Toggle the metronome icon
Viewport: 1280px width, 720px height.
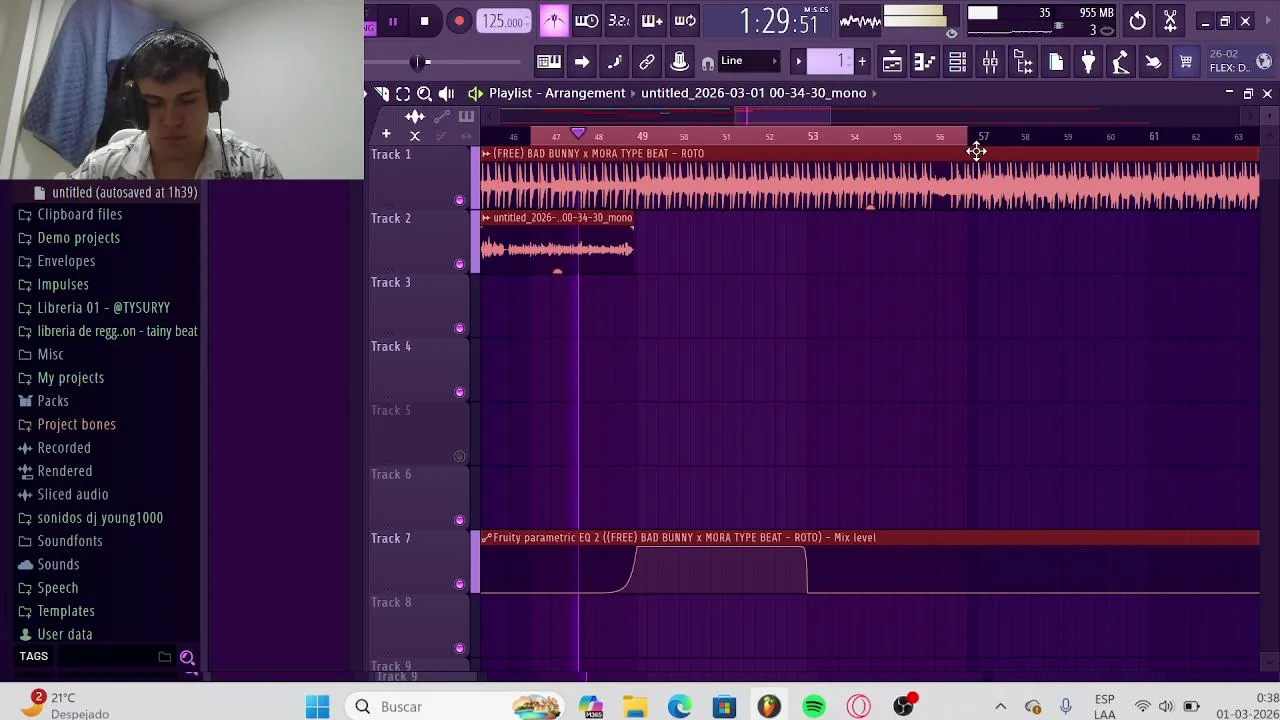[554, 21]
